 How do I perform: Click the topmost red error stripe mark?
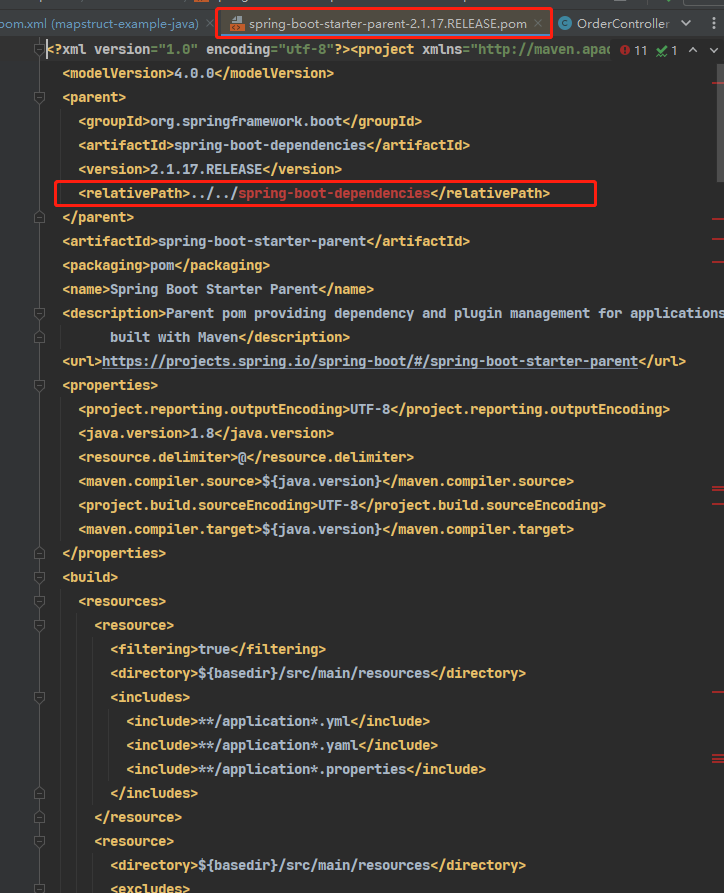[x=717, y=81]
